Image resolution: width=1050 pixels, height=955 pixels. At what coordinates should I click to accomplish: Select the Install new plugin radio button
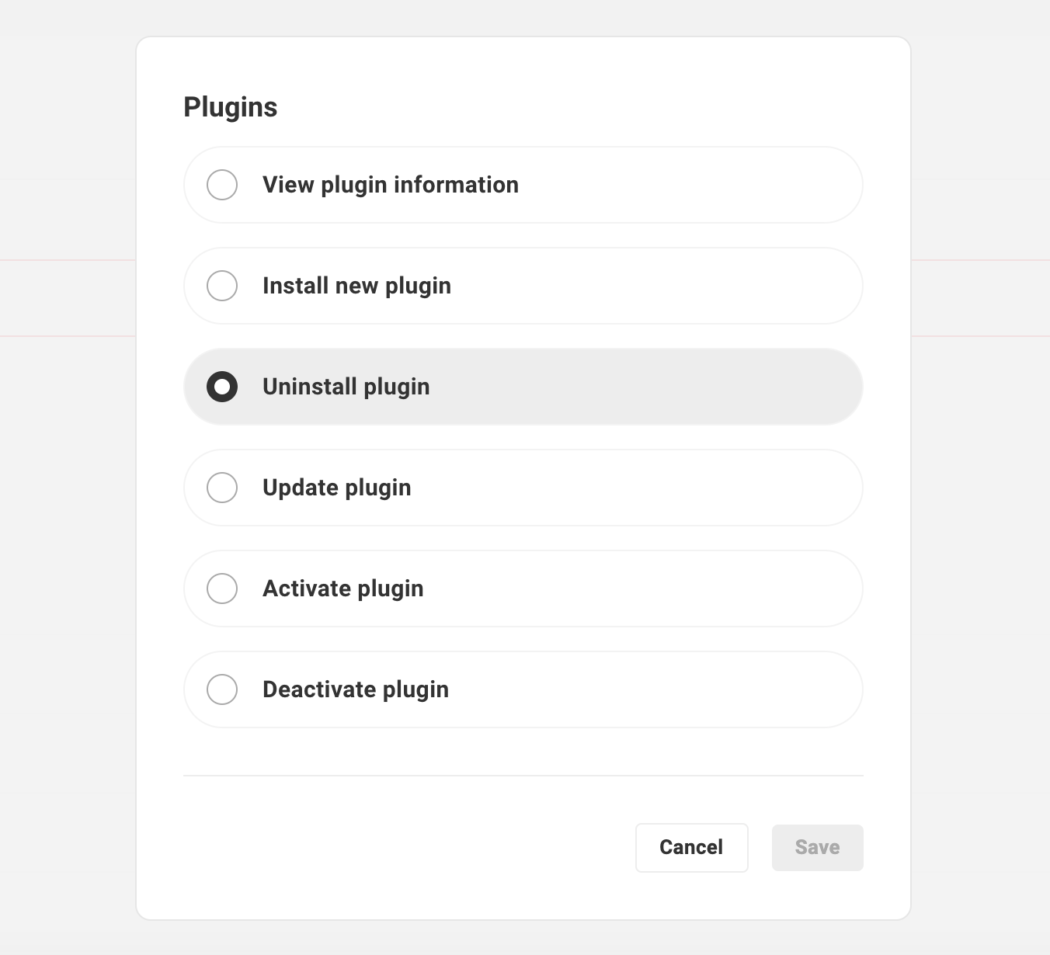[222, 285]
